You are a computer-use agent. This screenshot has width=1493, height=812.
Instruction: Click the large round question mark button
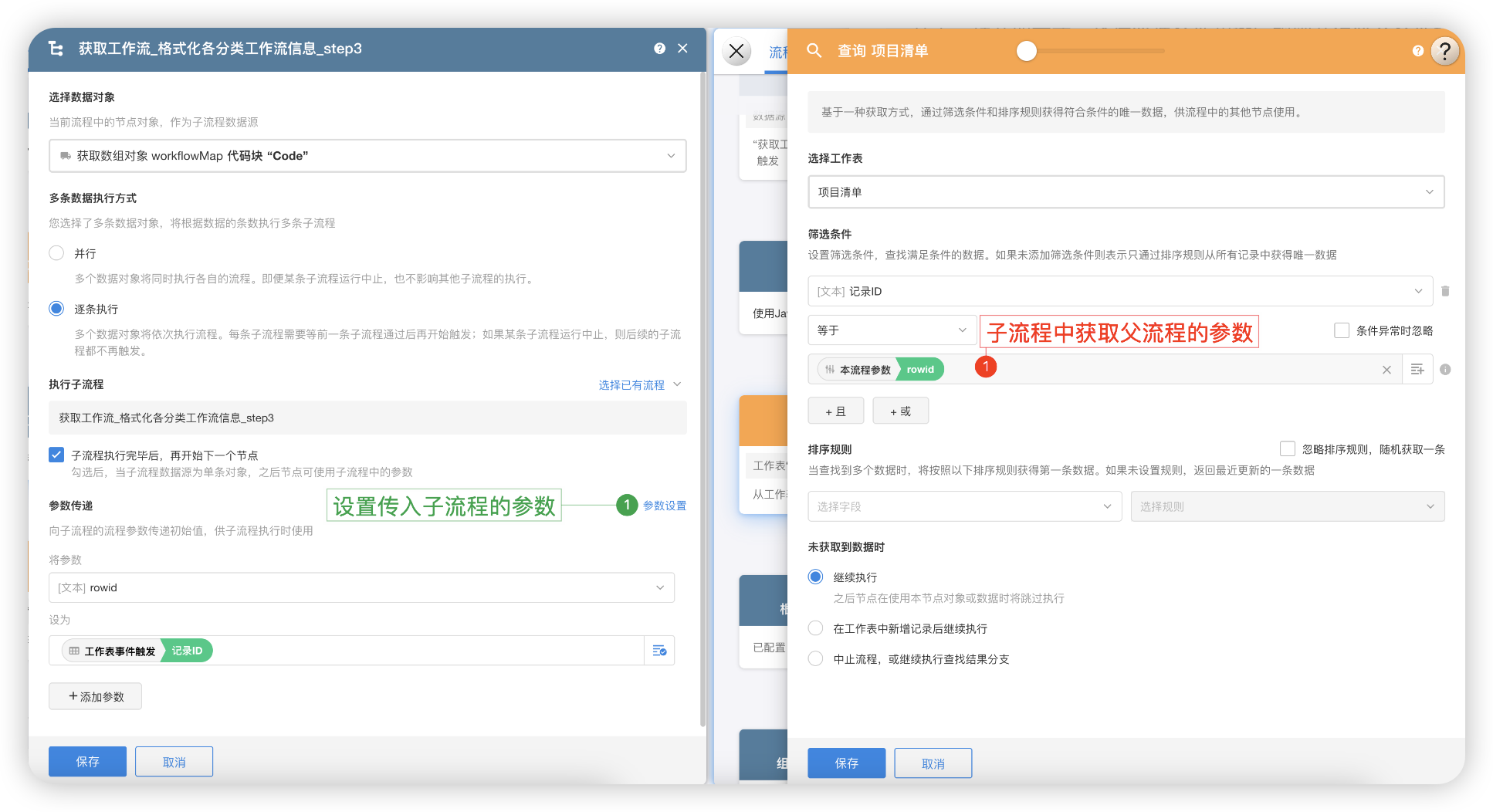[1444, 51]
